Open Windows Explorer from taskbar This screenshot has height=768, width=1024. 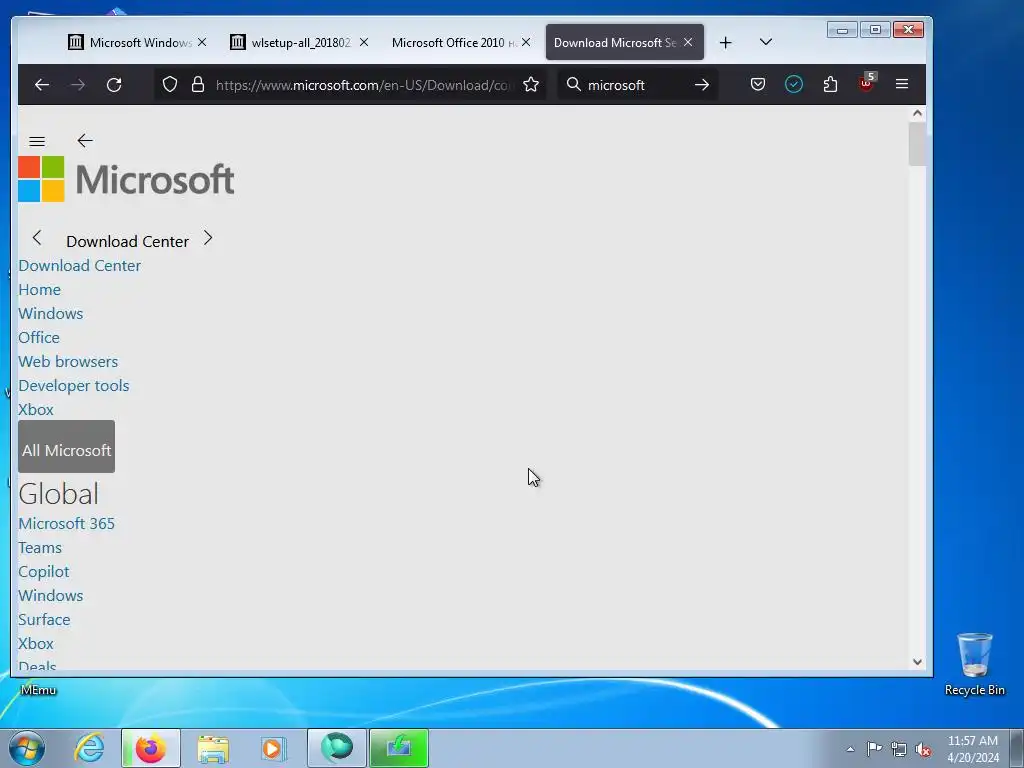pos(213,748)
